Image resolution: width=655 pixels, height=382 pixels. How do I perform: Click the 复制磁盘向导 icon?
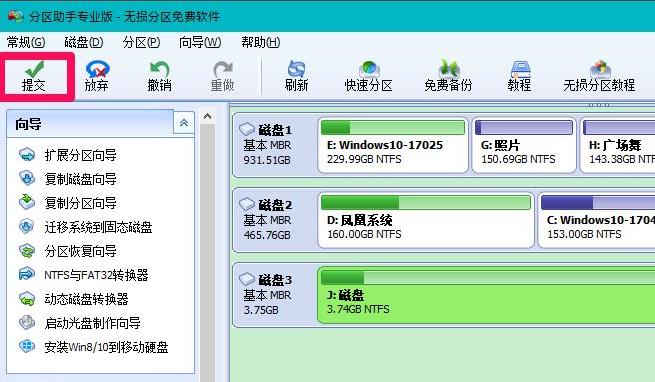coord(27,178)
